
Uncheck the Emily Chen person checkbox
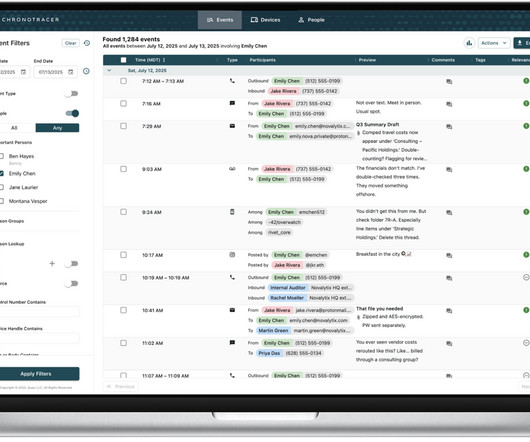1,173
